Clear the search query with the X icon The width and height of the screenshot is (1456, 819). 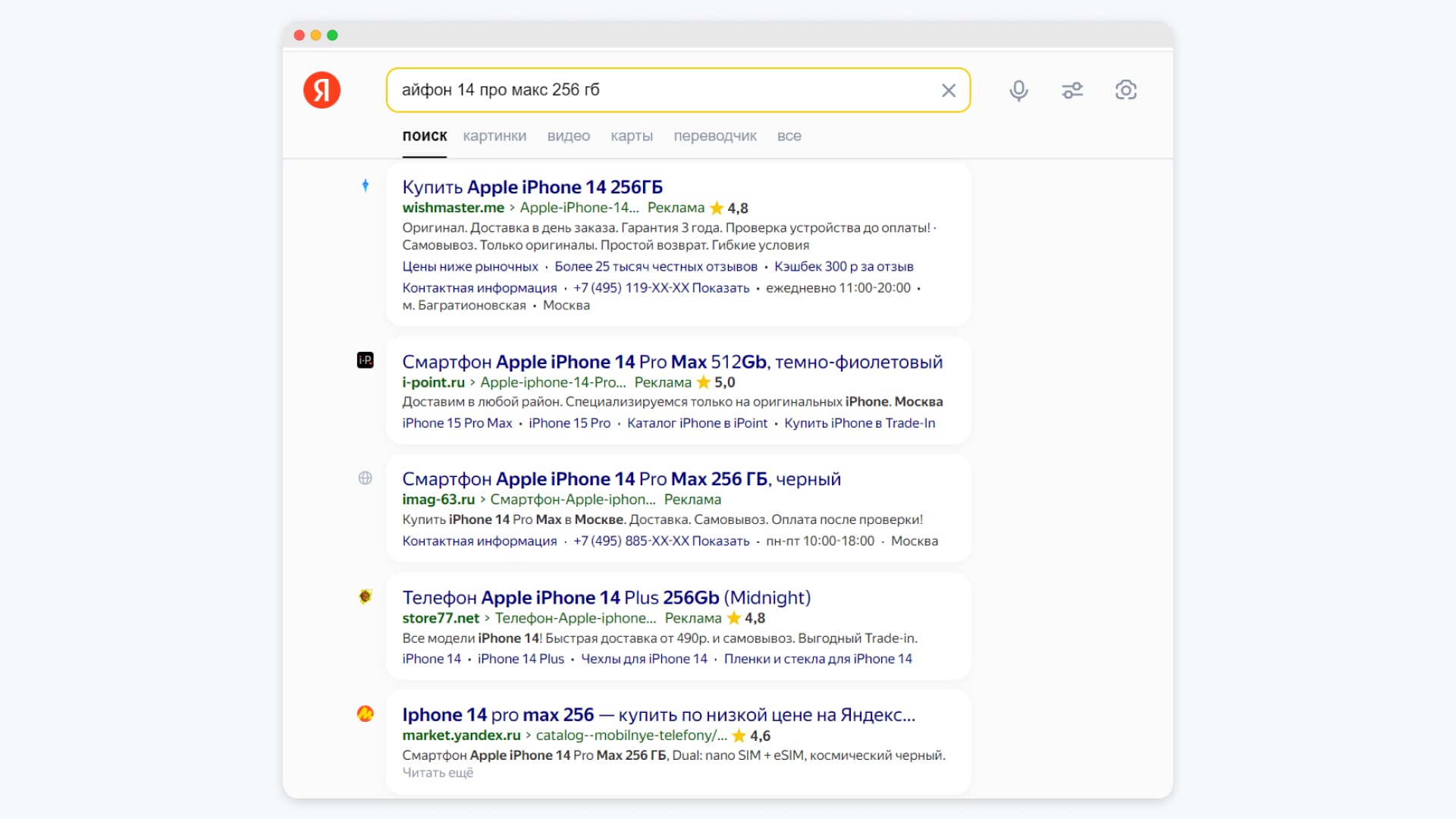pos(948,90)
